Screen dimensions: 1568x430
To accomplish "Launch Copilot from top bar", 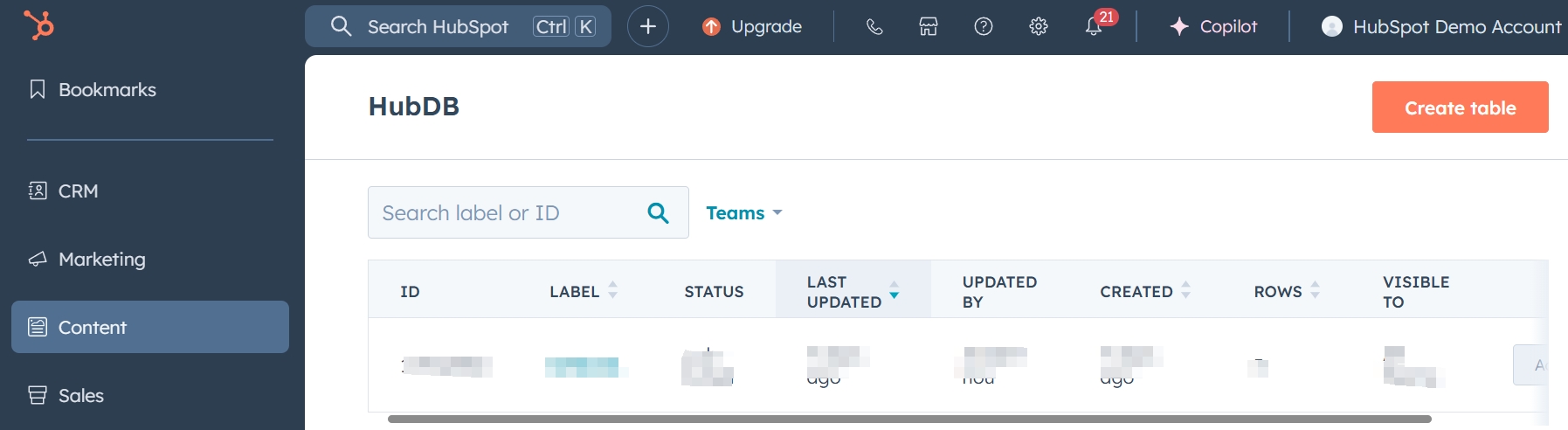I will (x=1213, y=26).
